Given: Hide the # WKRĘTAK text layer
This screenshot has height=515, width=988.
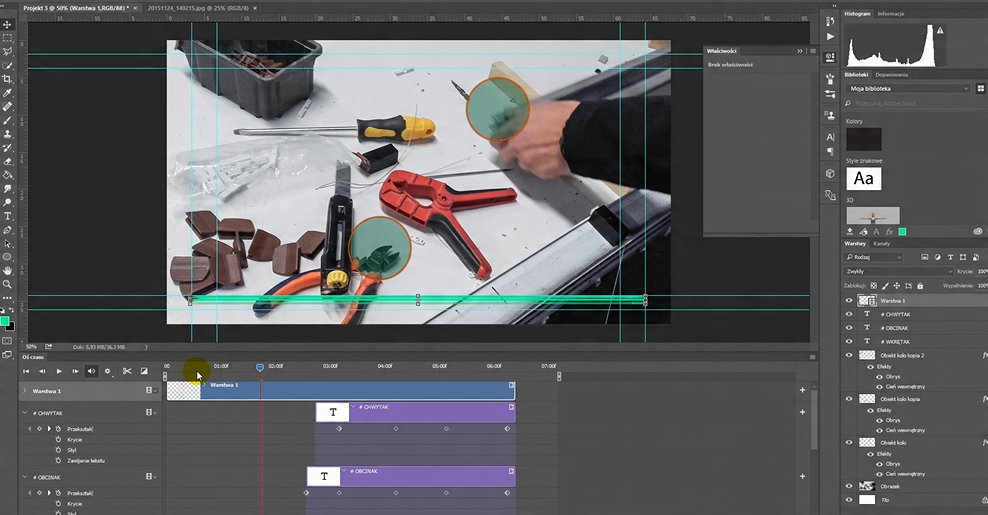Looking at the screenshot, I should click(x=848, y=342).
